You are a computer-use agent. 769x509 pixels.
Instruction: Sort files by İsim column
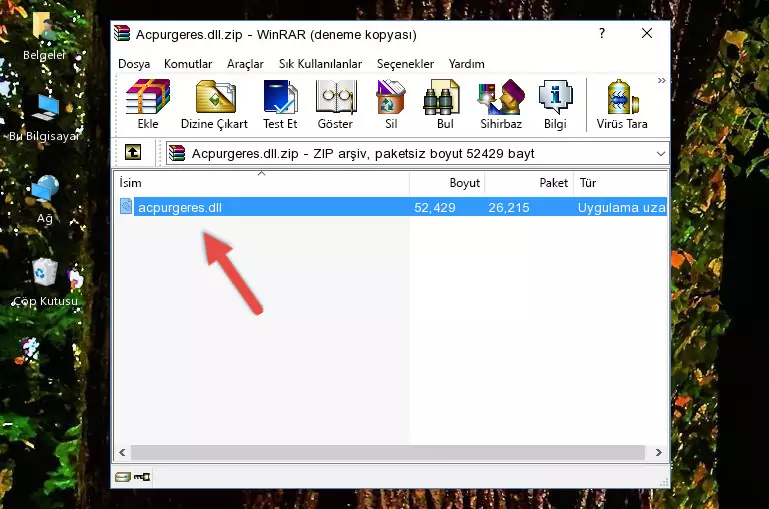(262, 183)
